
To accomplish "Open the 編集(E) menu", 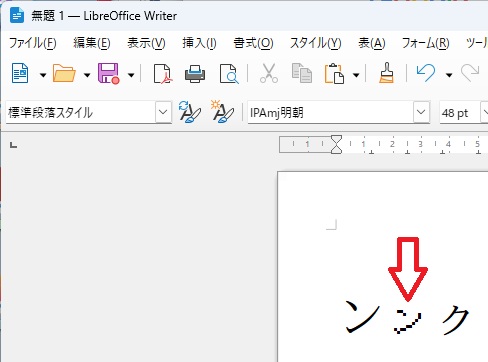I will tap(92, 43).
